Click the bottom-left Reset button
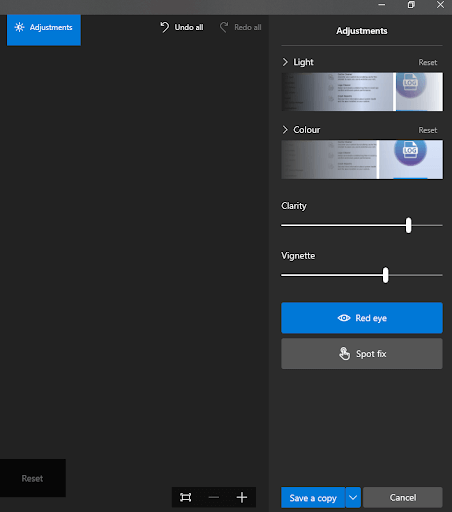 pos(33,478)
